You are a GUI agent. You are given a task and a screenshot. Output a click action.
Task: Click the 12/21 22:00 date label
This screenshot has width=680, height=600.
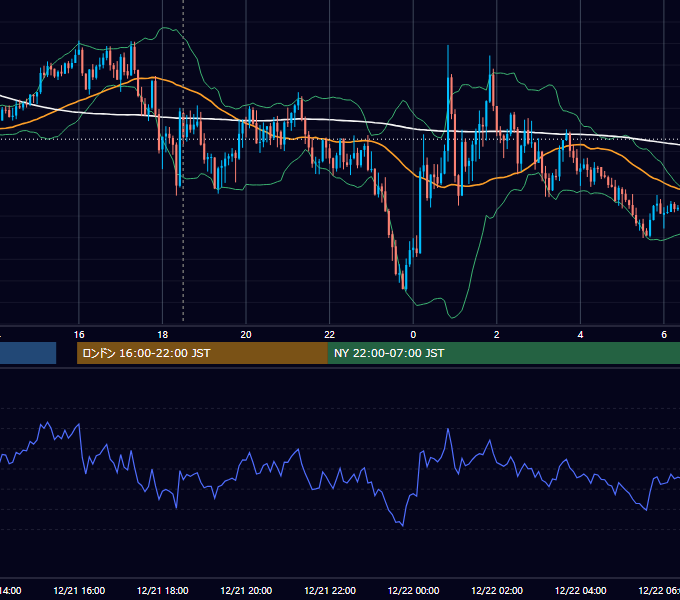pos(330,590)
